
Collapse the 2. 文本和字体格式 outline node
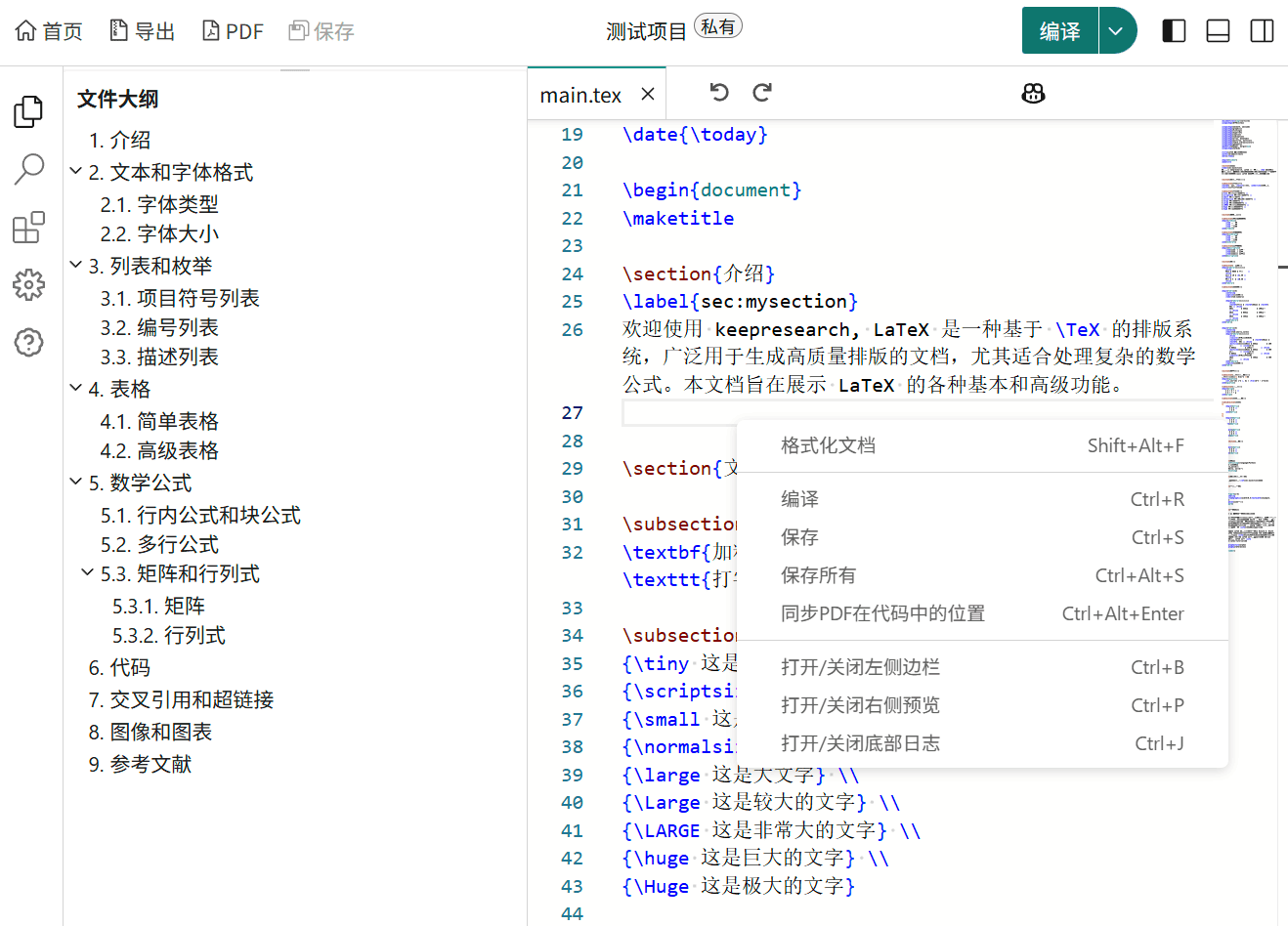[x=76, y=171]
